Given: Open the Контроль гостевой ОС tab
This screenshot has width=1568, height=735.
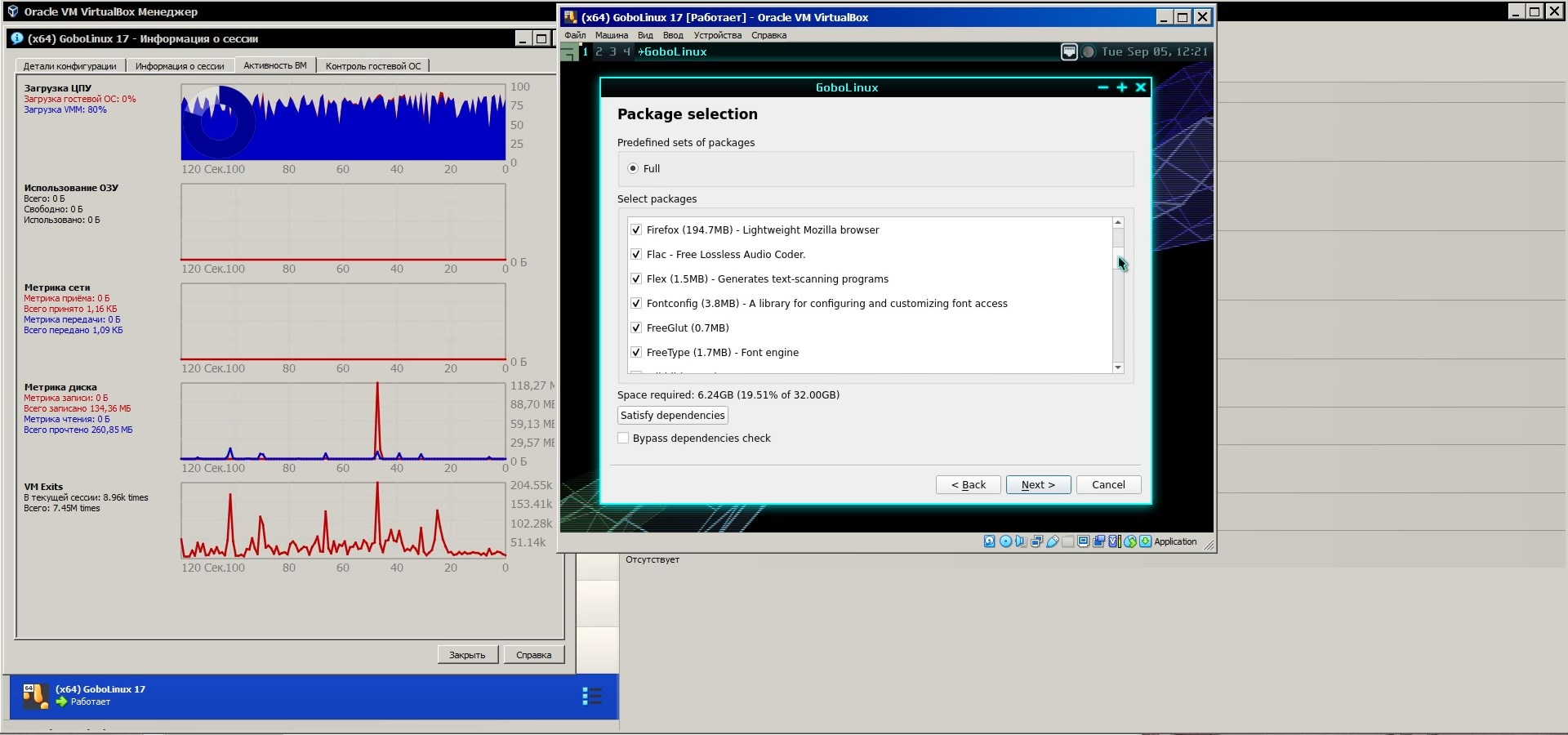Looking at the screenshot, I should coord(373,66).
